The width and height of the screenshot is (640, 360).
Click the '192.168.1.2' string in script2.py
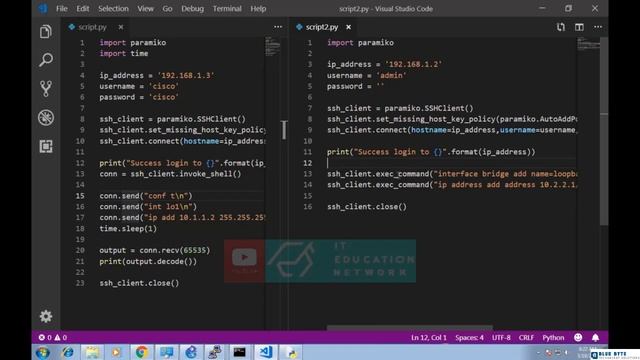413,64
